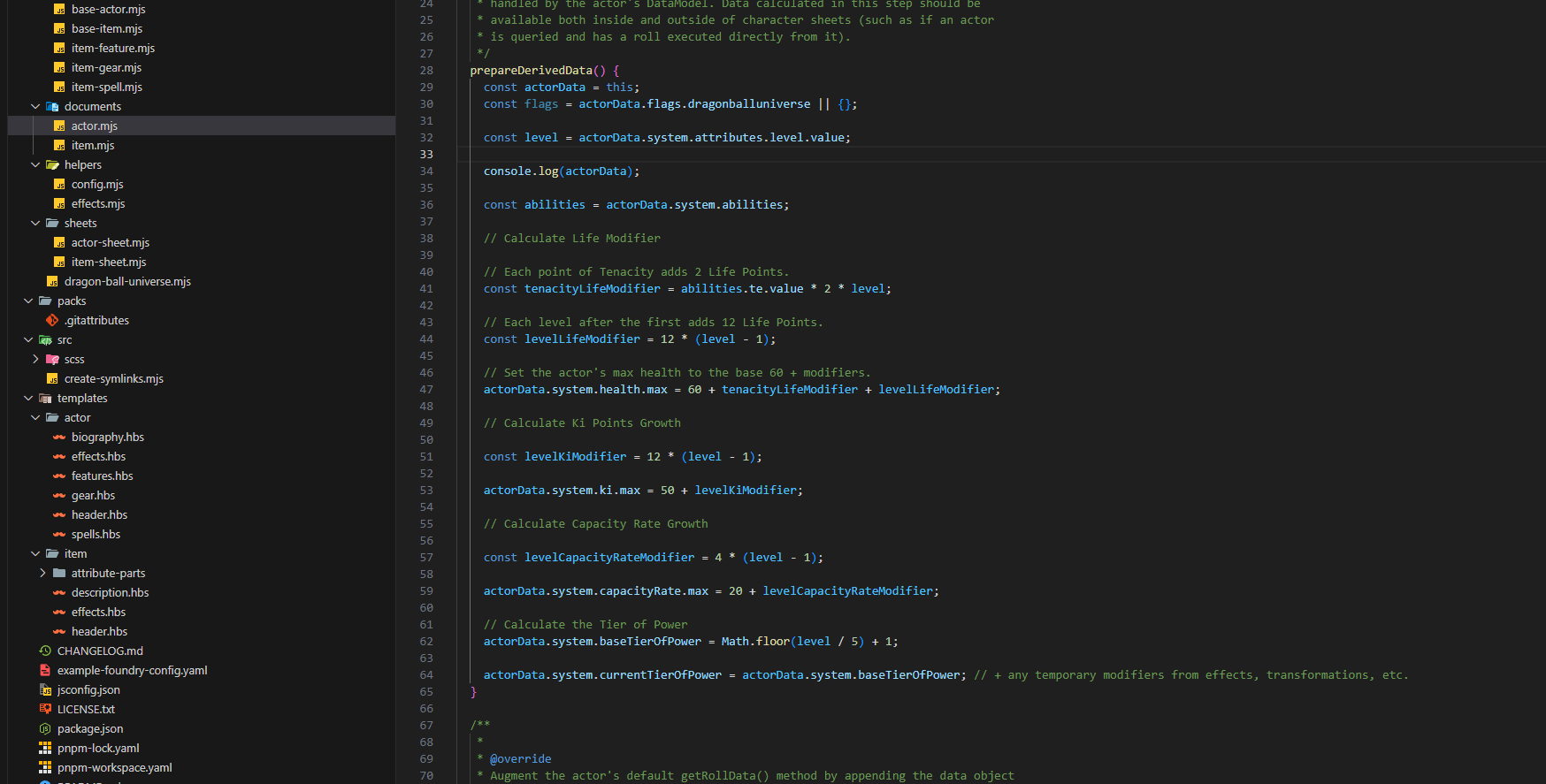Click tenacityLifeModifier where it is declared
1546x784 pixels.
[x=593, y=288]
